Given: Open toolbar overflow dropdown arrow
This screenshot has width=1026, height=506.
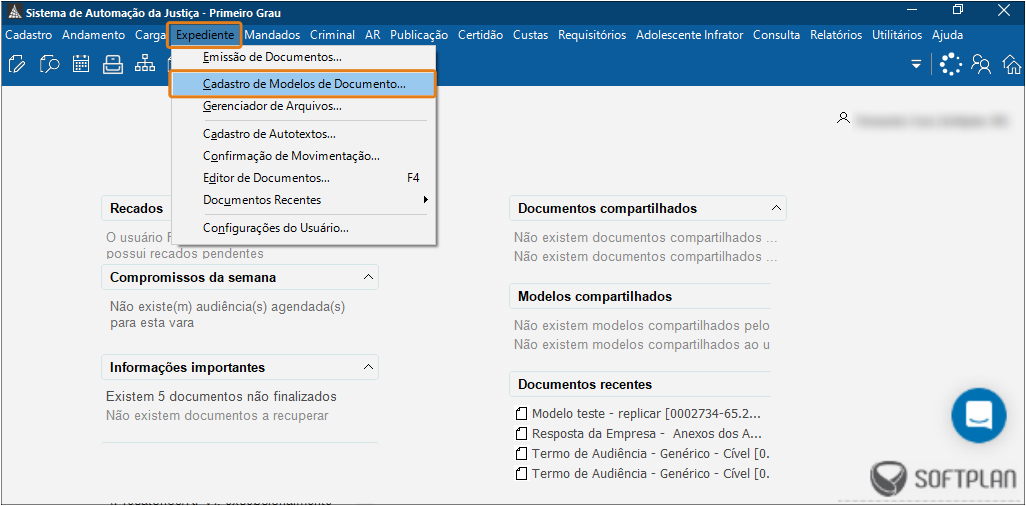Looking at the screenshot, I should pyautogui.click(x=917, y=64).
